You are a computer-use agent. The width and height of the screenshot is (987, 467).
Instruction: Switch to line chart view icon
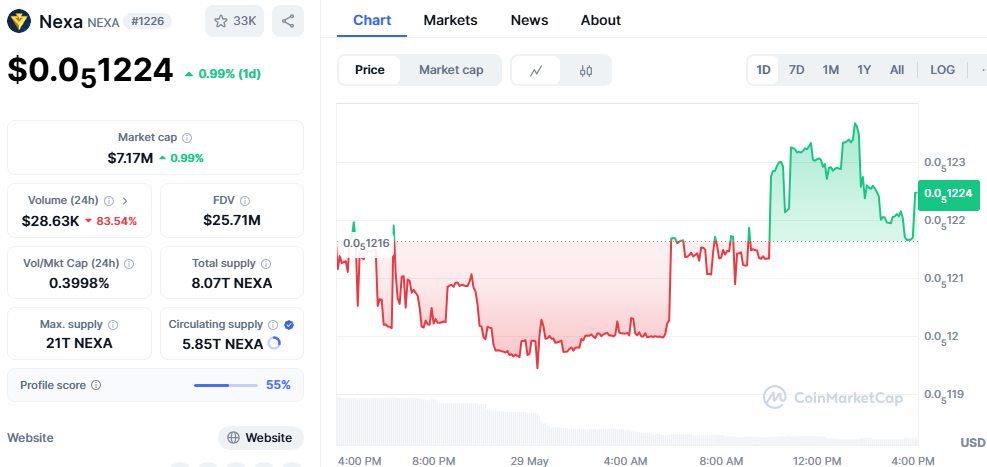click(x=536, y=70)
